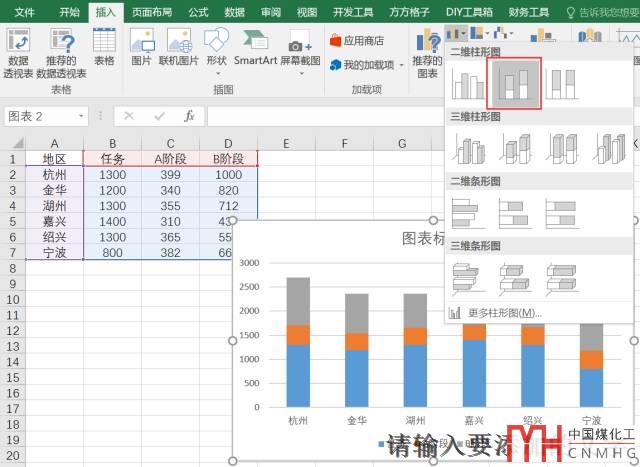Open 更多柱形图(M)... menu entry
640x467 pixels.
click(x=505, y=313)
